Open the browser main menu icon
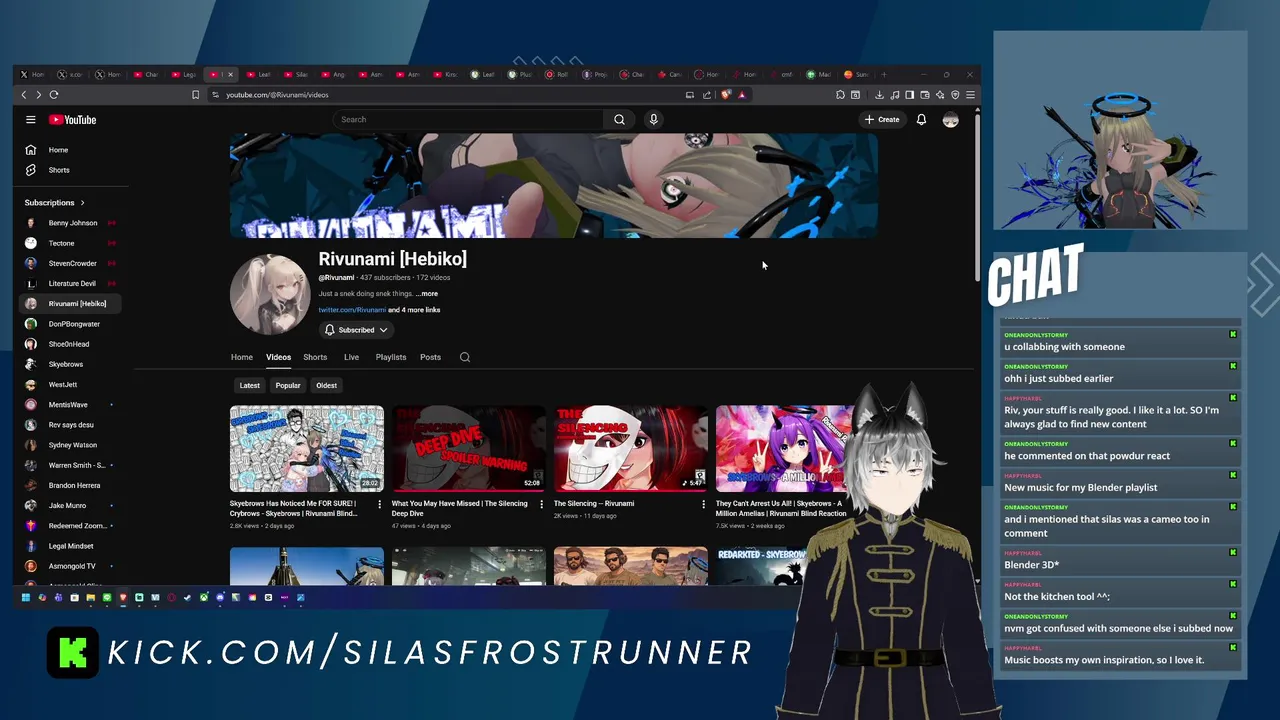This screenshot has height=720, width=1280. click(970, 95)
